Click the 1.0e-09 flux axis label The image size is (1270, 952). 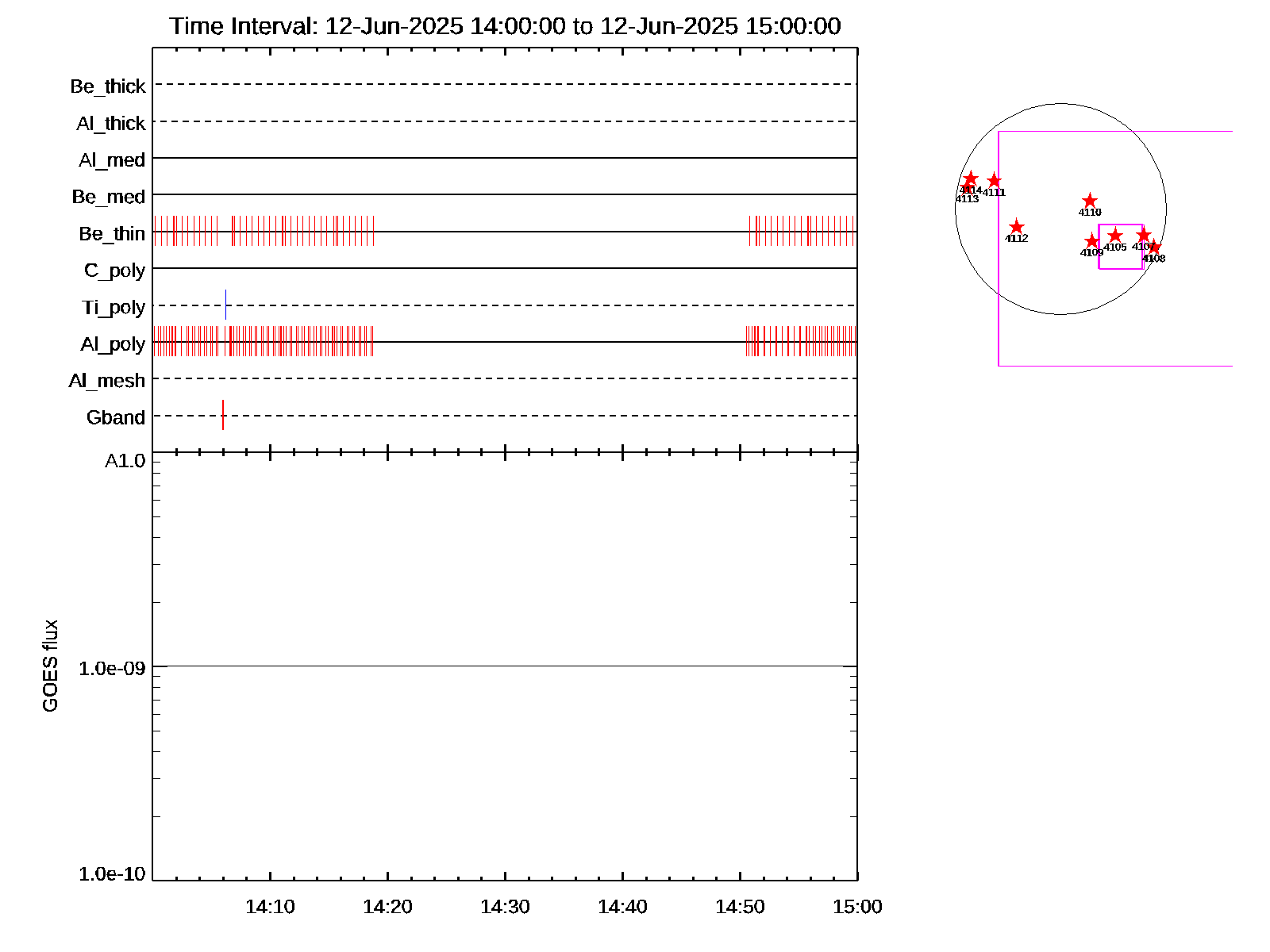[x=112, y=669]
